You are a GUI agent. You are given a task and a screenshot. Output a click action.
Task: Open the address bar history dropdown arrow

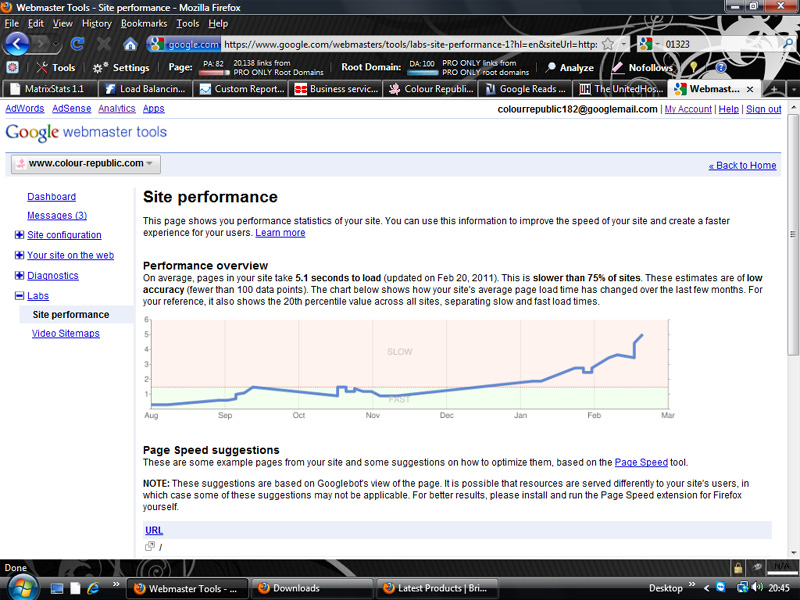point(623,44)
